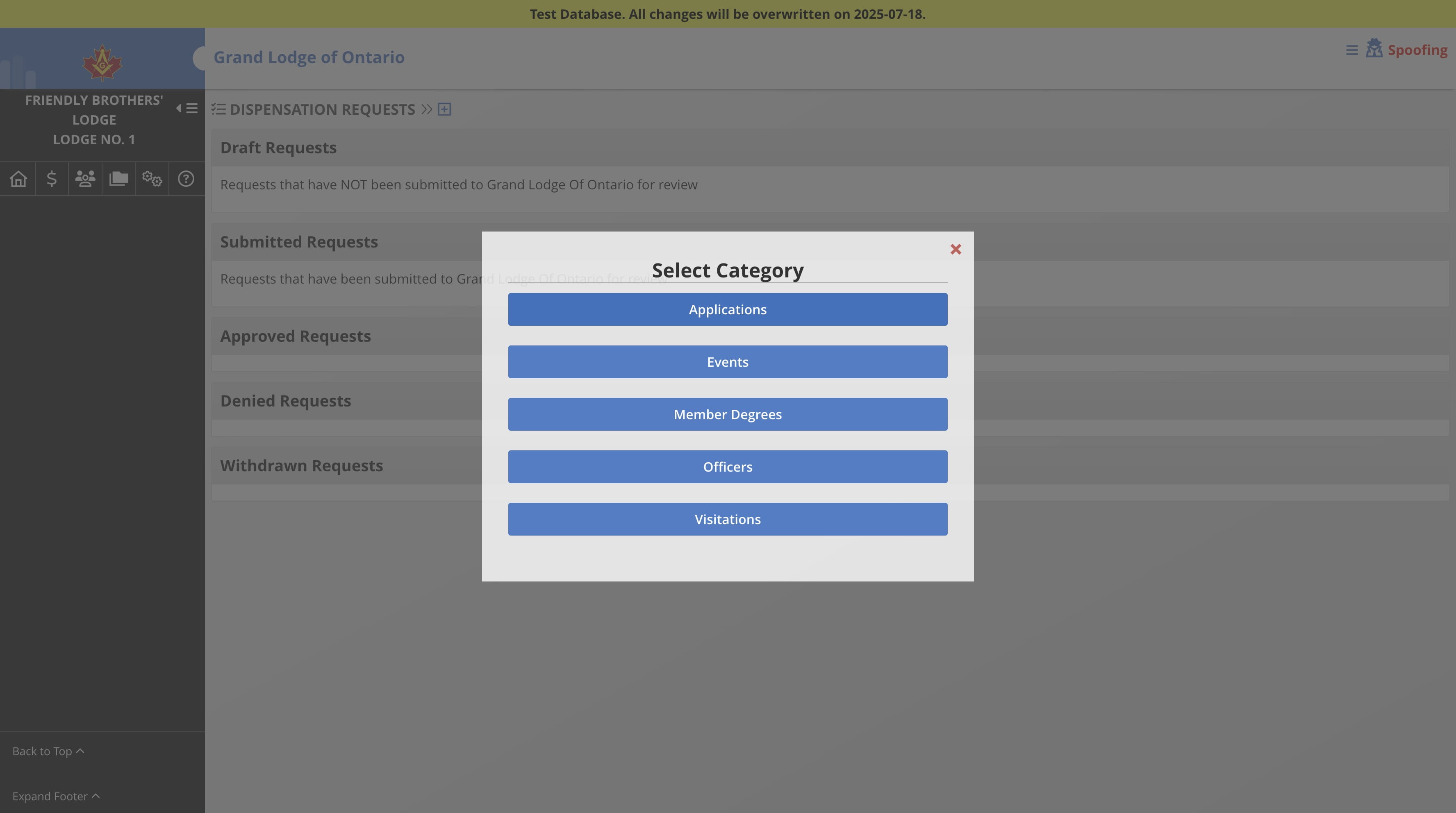
Task: Click the Dispensation Requests heading text
Action: coord(322,109)
